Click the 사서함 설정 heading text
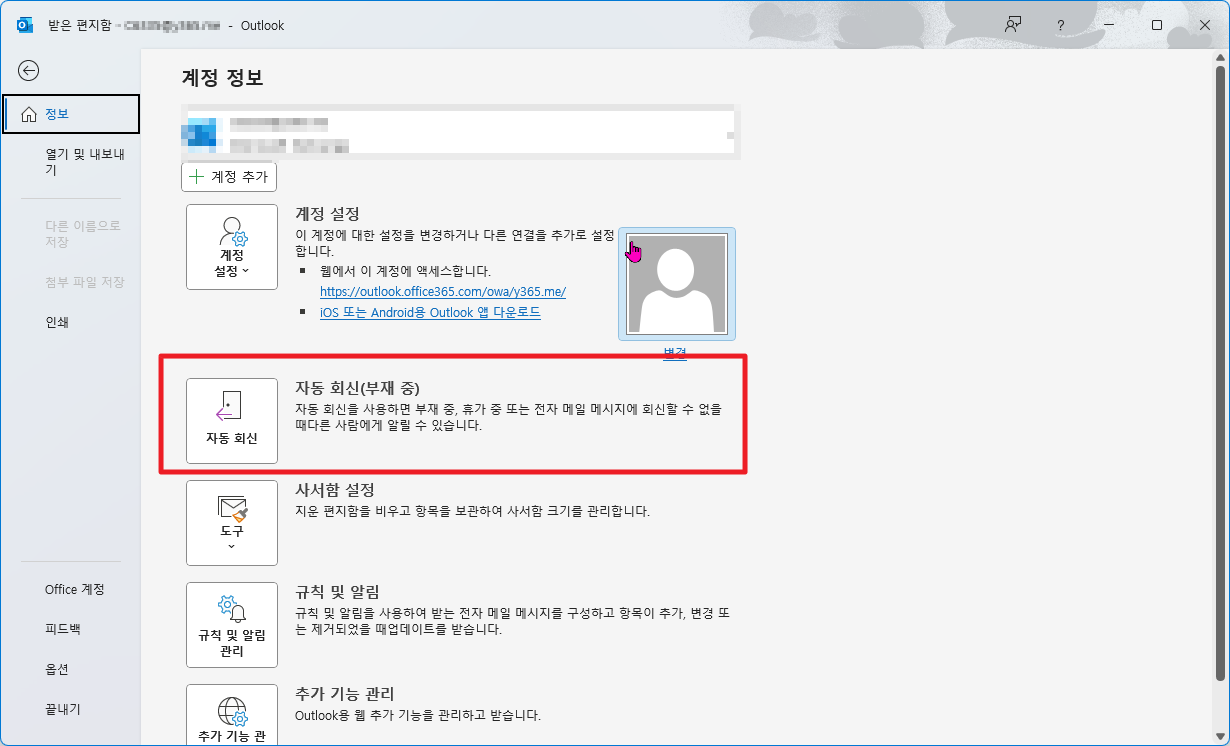 pos(335,490)
